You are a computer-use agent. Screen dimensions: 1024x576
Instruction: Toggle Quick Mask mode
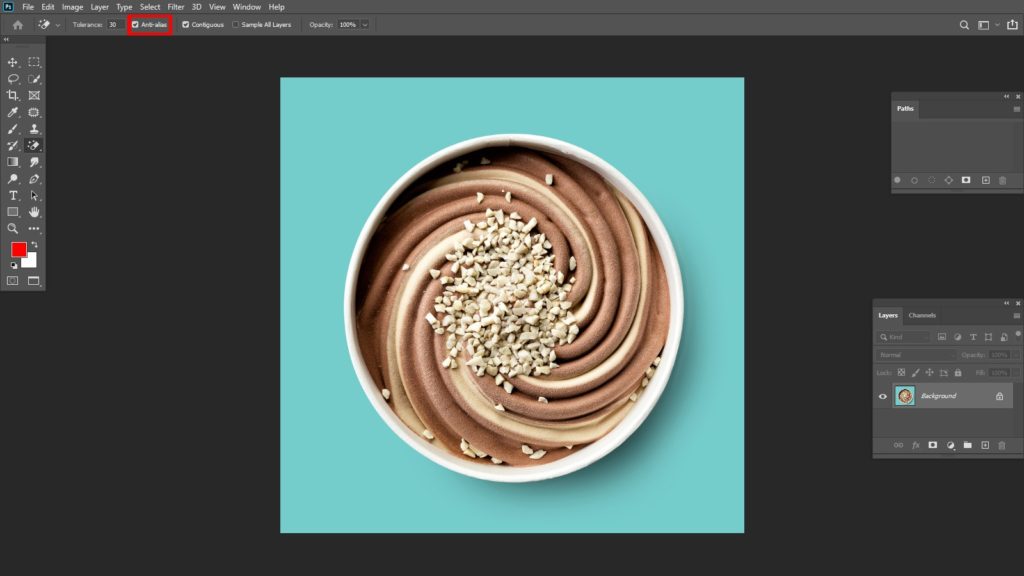(12, 281)
